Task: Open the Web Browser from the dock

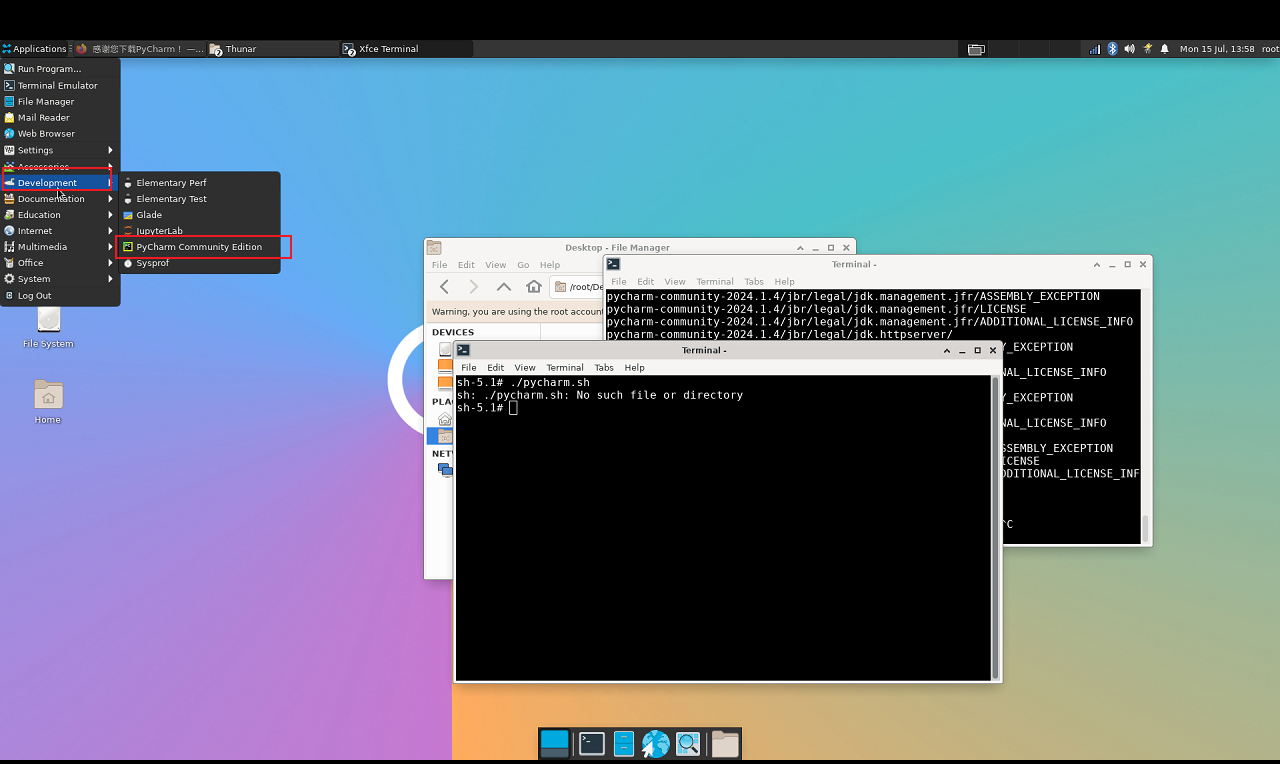Action: (655, 743)
